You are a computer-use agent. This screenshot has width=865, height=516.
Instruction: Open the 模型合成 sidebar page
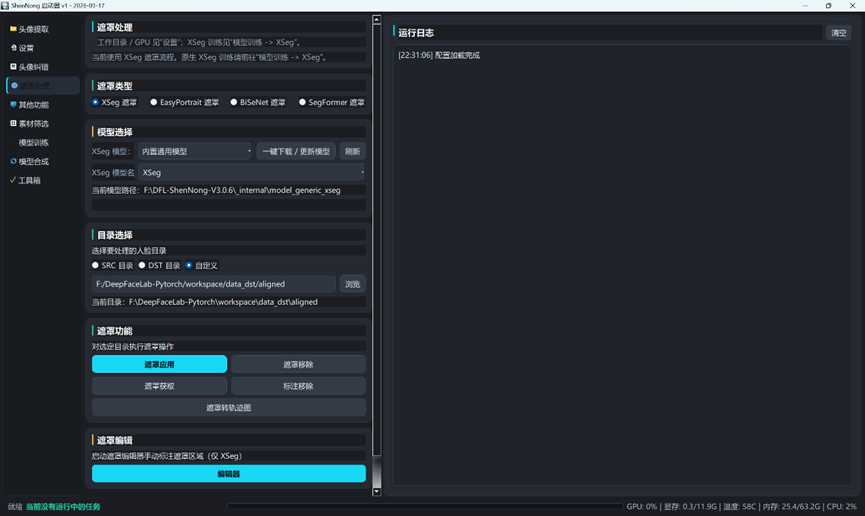42,162
